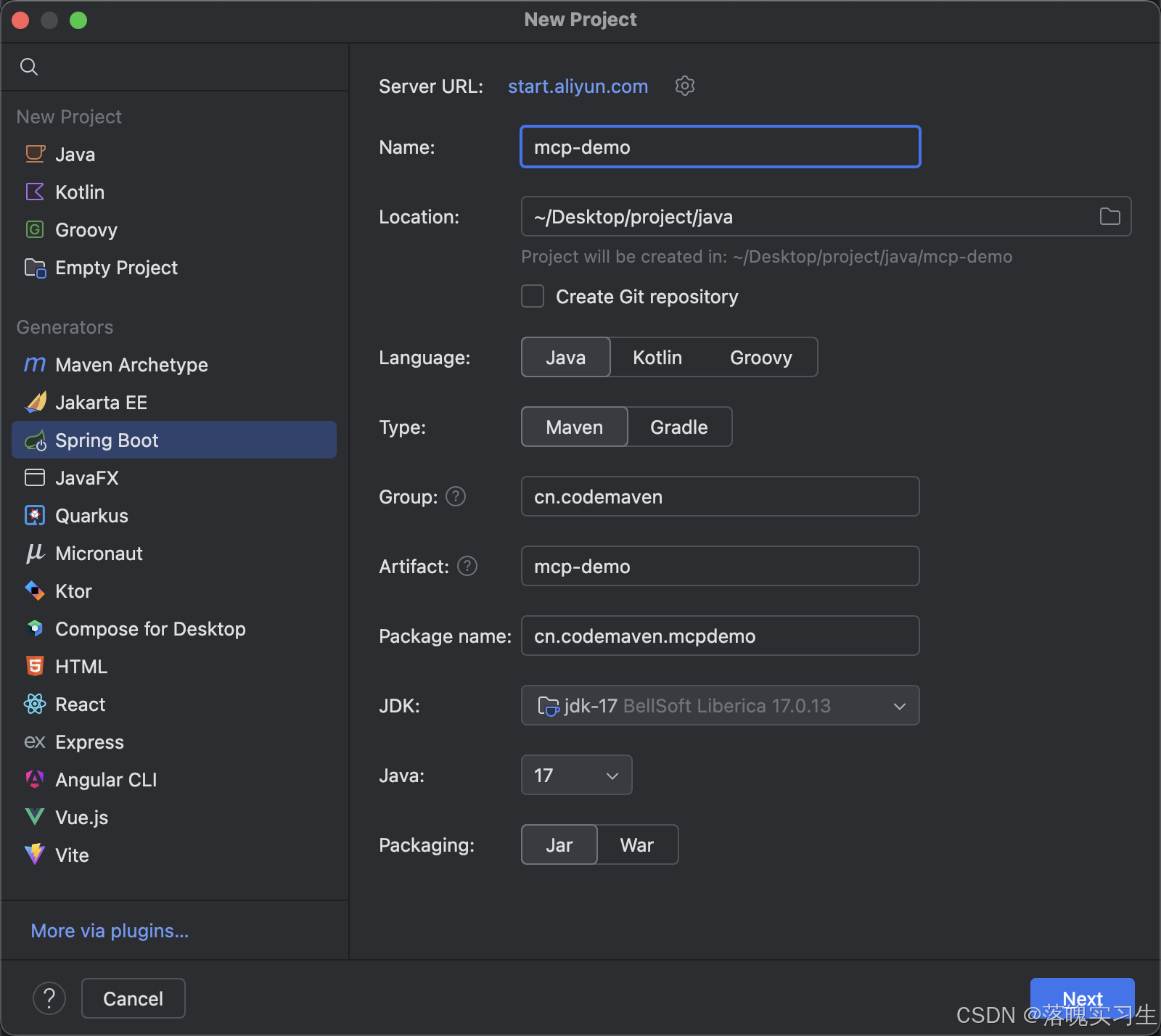The height and width of the screenshot is (1036, 1161).
Task: Set language to Groovy
Action: click(761, 357)
